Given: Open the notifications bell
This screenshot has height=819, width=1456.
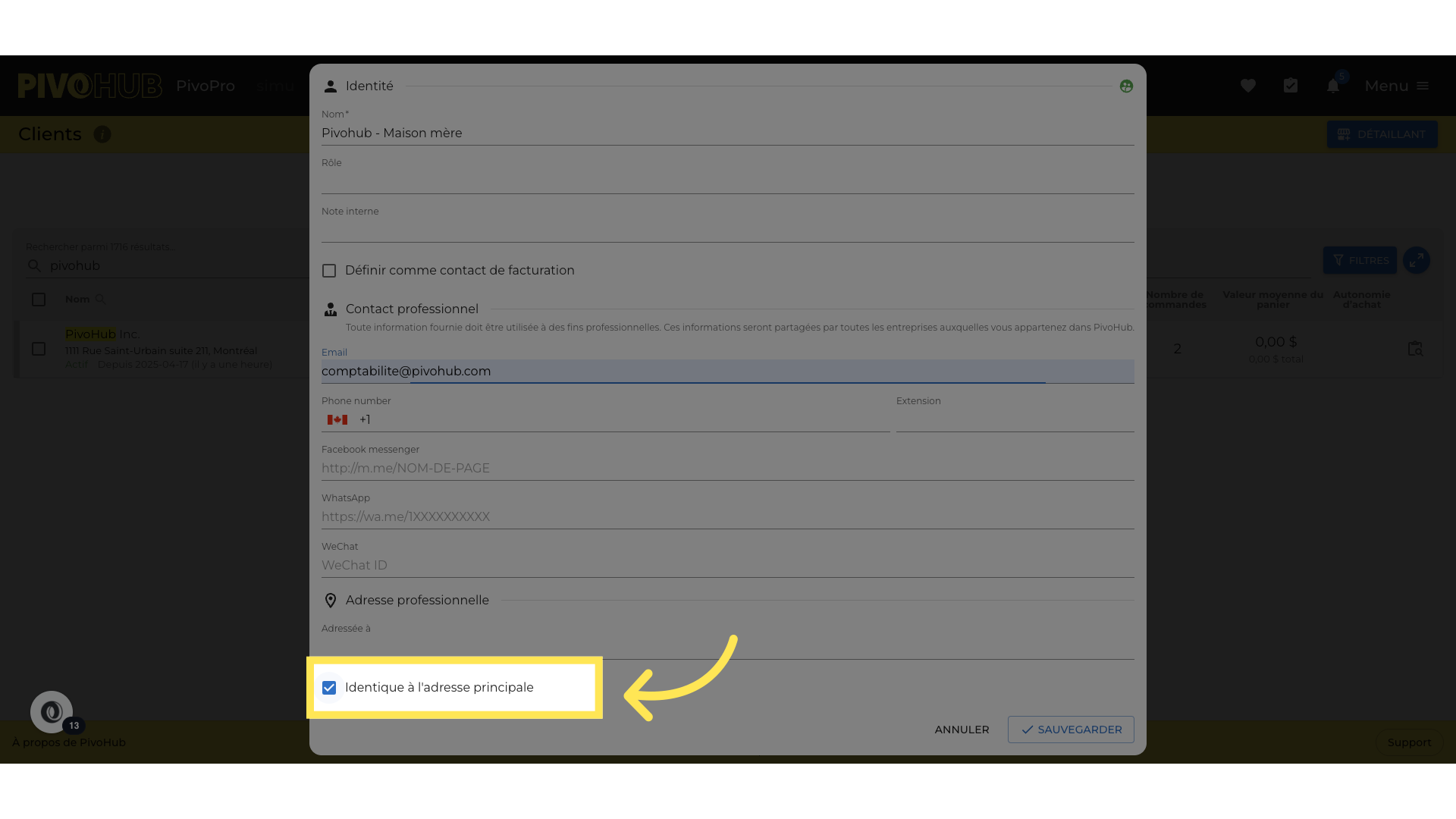Looking at the screenshot, I should (1332, 86).
